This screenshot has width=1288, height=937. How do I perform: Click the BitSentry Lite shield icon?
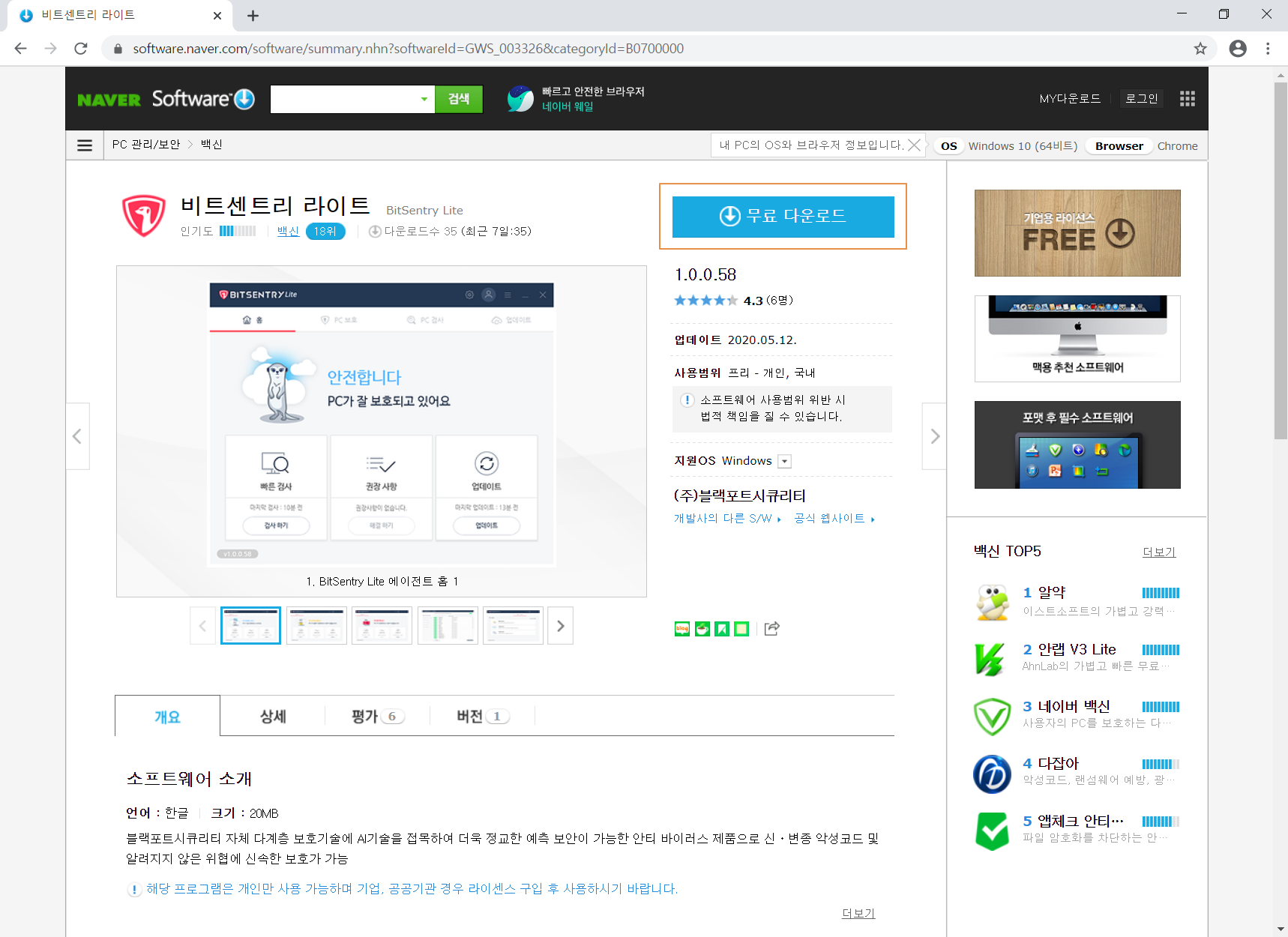(x=144, y=216)
